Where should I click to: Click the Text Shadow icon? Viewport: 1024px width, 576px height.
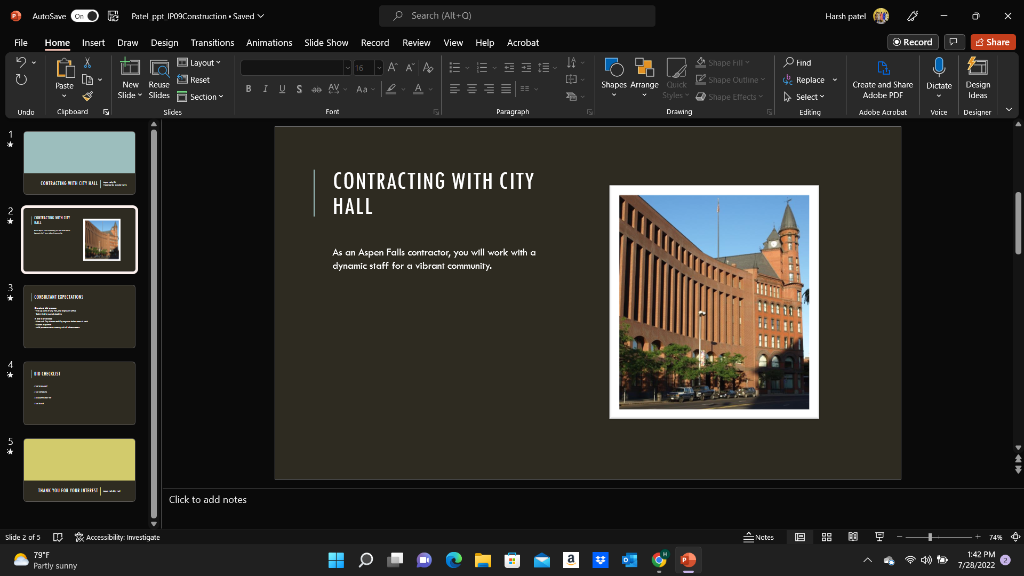299,89
